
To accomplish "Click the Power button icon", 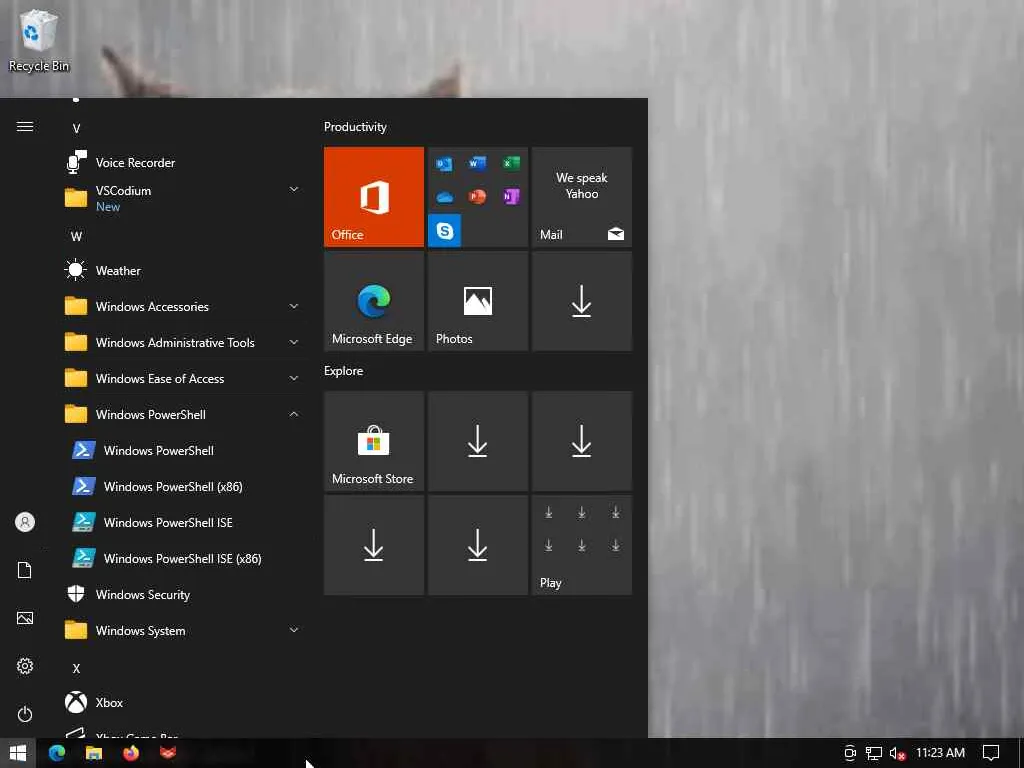I will [x=25, y=714].
